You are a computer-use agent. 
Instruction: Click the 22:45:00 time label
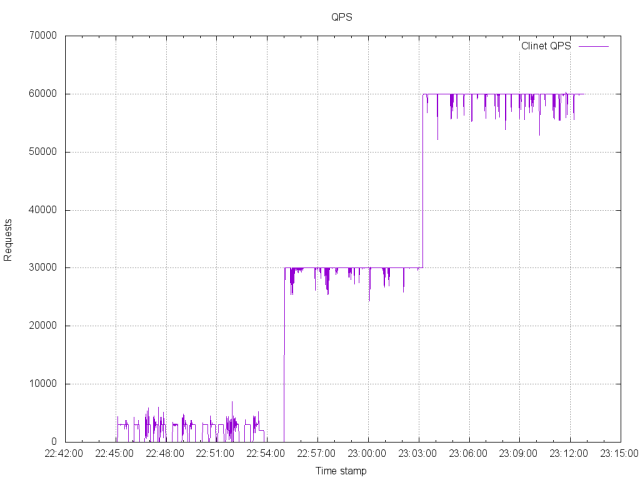pos(114,453)
